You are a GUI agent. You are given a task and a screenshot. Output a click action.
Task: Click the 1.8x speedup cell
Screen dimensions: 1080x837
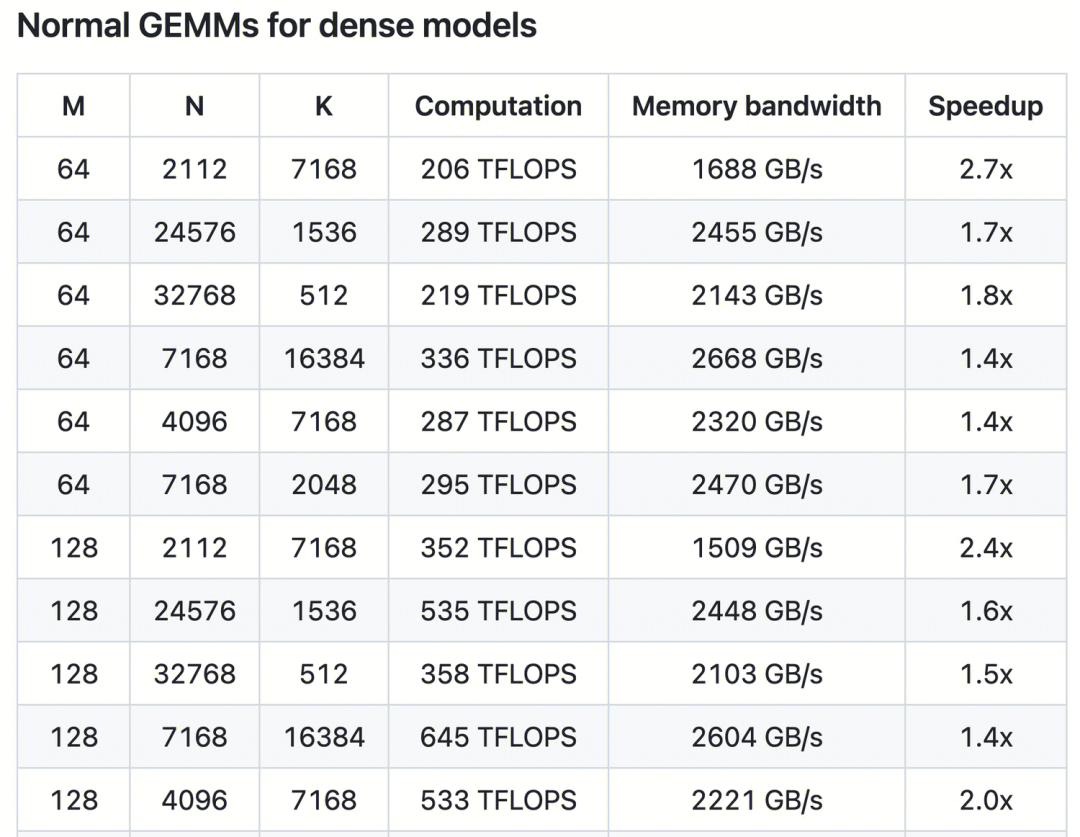985,295
